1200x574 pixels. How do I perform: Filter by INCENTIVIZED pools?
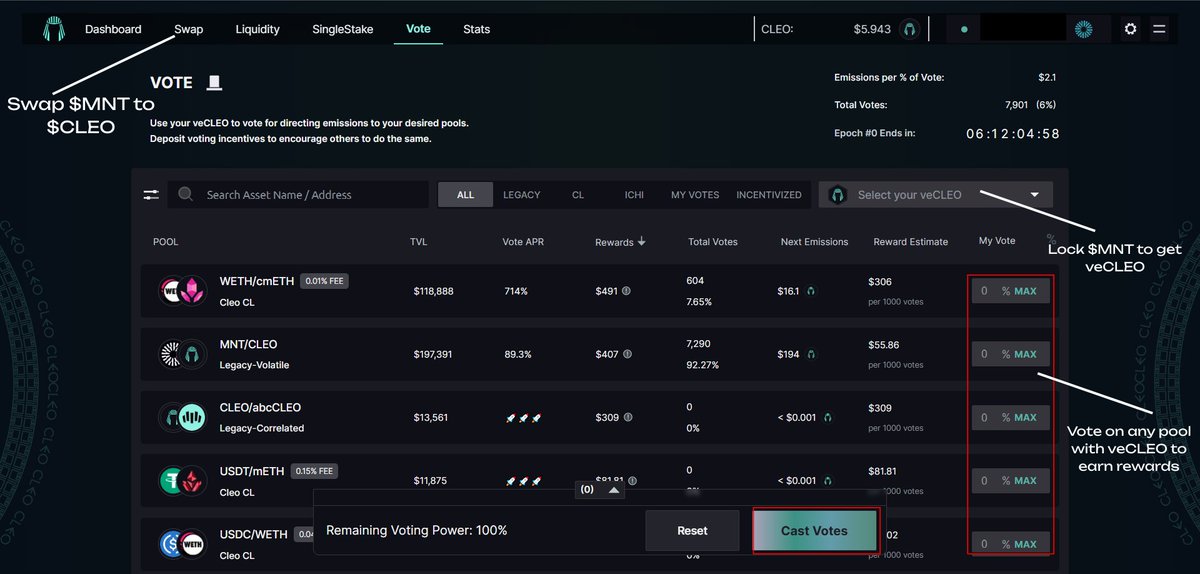(x=769, y=195)
